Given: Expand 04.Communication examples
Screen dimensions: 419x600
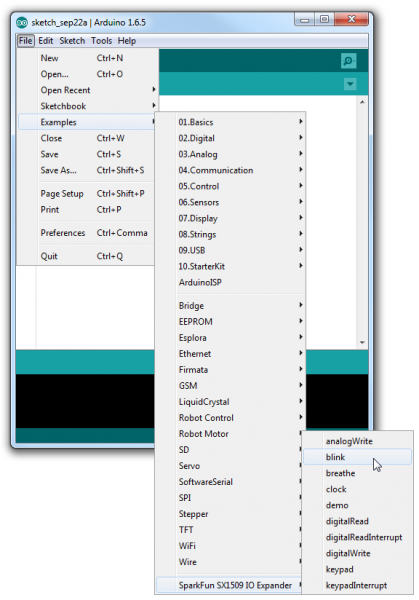Looking at the screenshot, I should coord(230,171).
